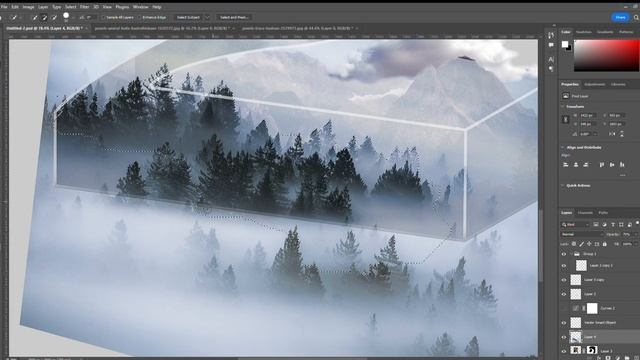Click the Select Subject button

click(x=188, y=18)
